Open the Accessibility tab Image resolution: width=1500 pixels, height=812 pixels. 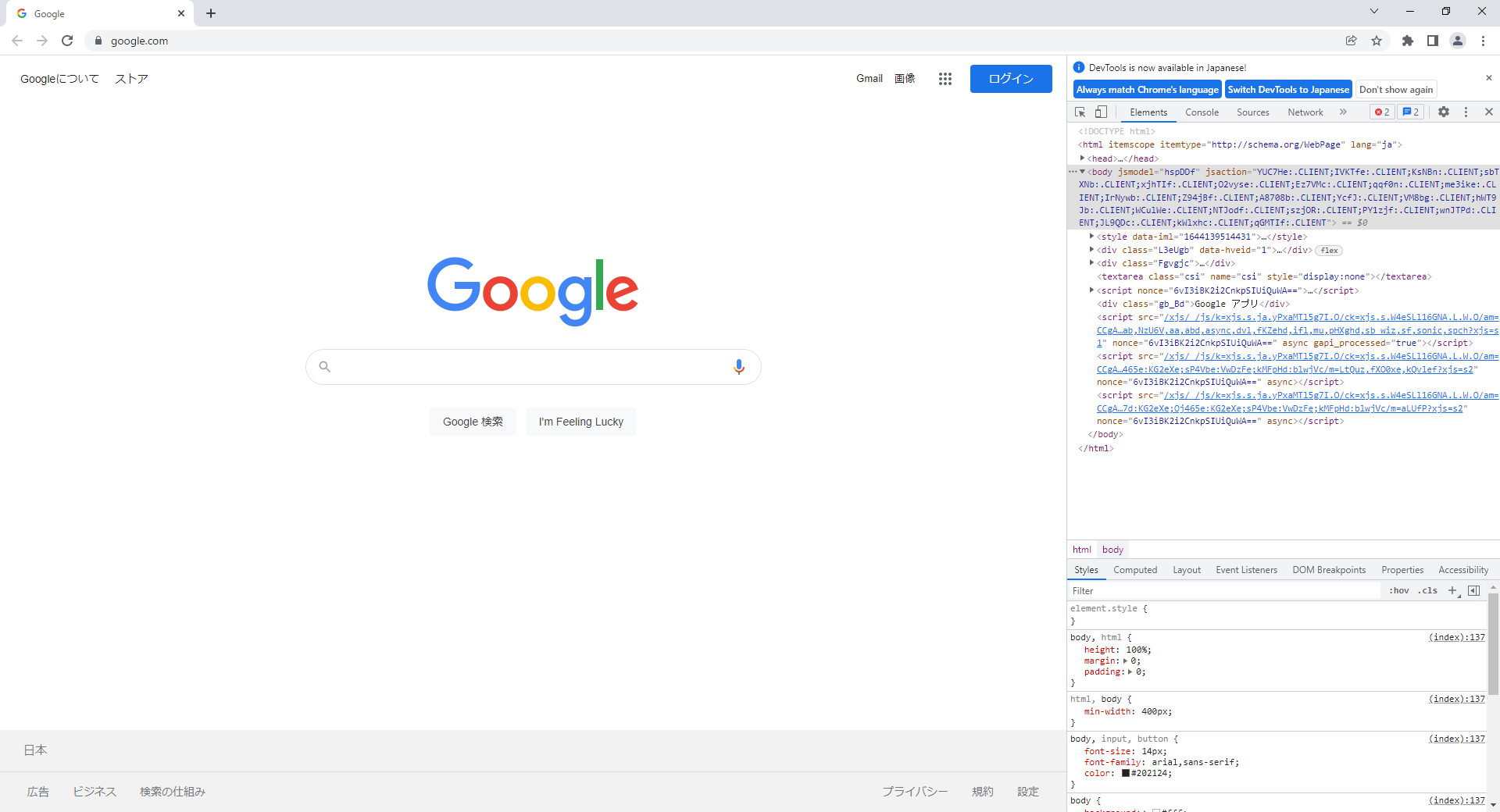pos(1463,570)
